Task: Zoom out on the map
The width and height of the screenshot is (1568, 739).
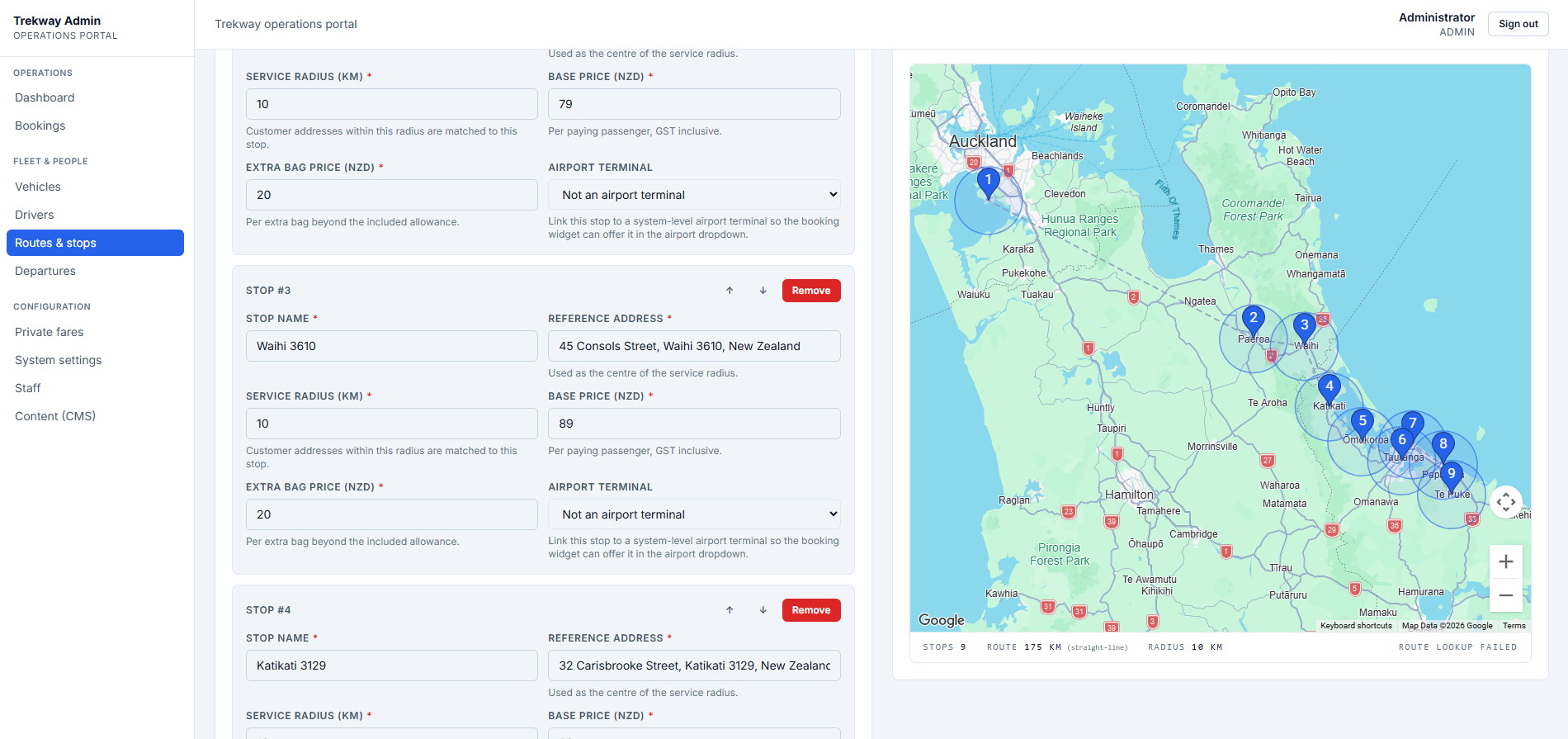Action: click(x=1506, y=595)
